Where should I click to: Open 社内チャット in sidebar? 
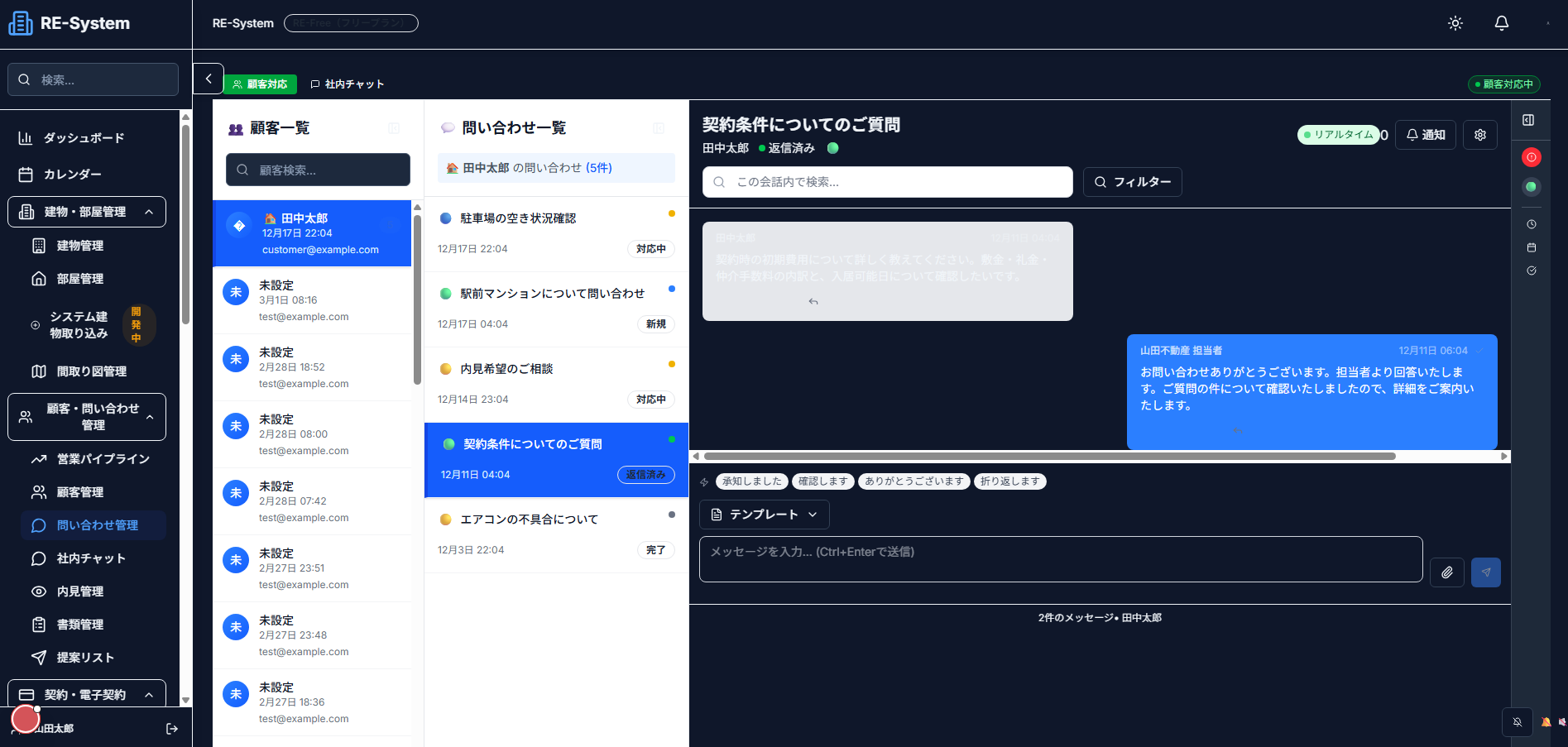(x=94, y=558)
